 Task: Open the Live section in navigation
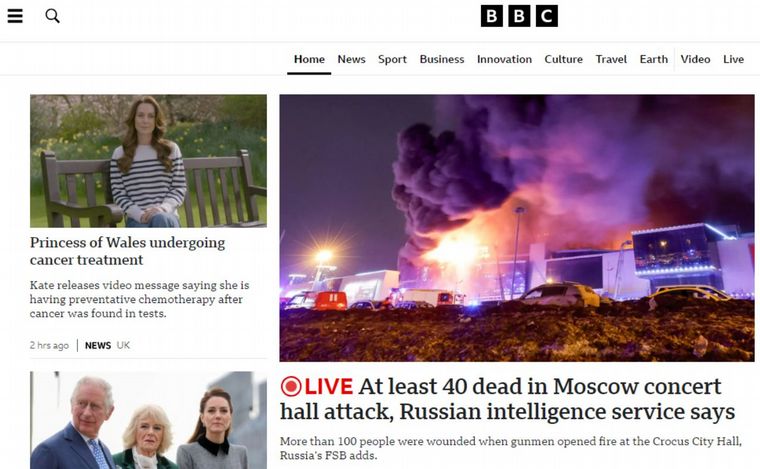tap(733, 59)
